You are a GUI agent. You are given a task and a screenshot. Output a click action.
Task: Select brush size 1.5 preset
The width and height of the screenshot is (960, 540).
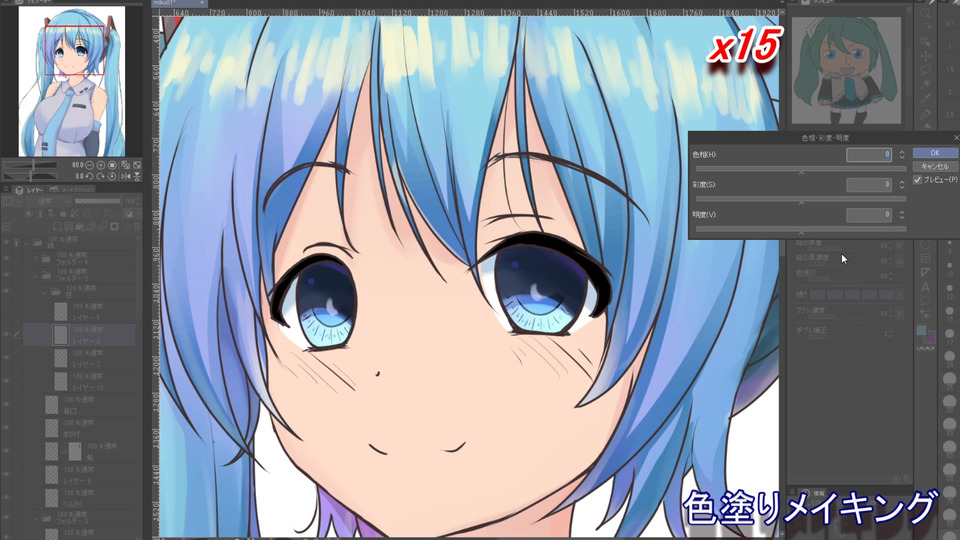[x=949, y=69]
